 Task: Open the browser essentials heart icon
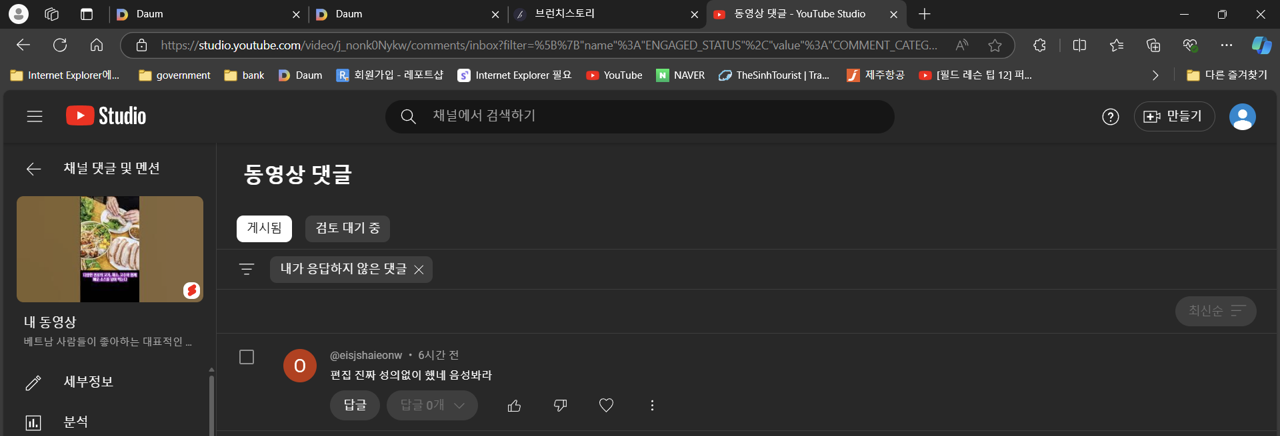1190,45
